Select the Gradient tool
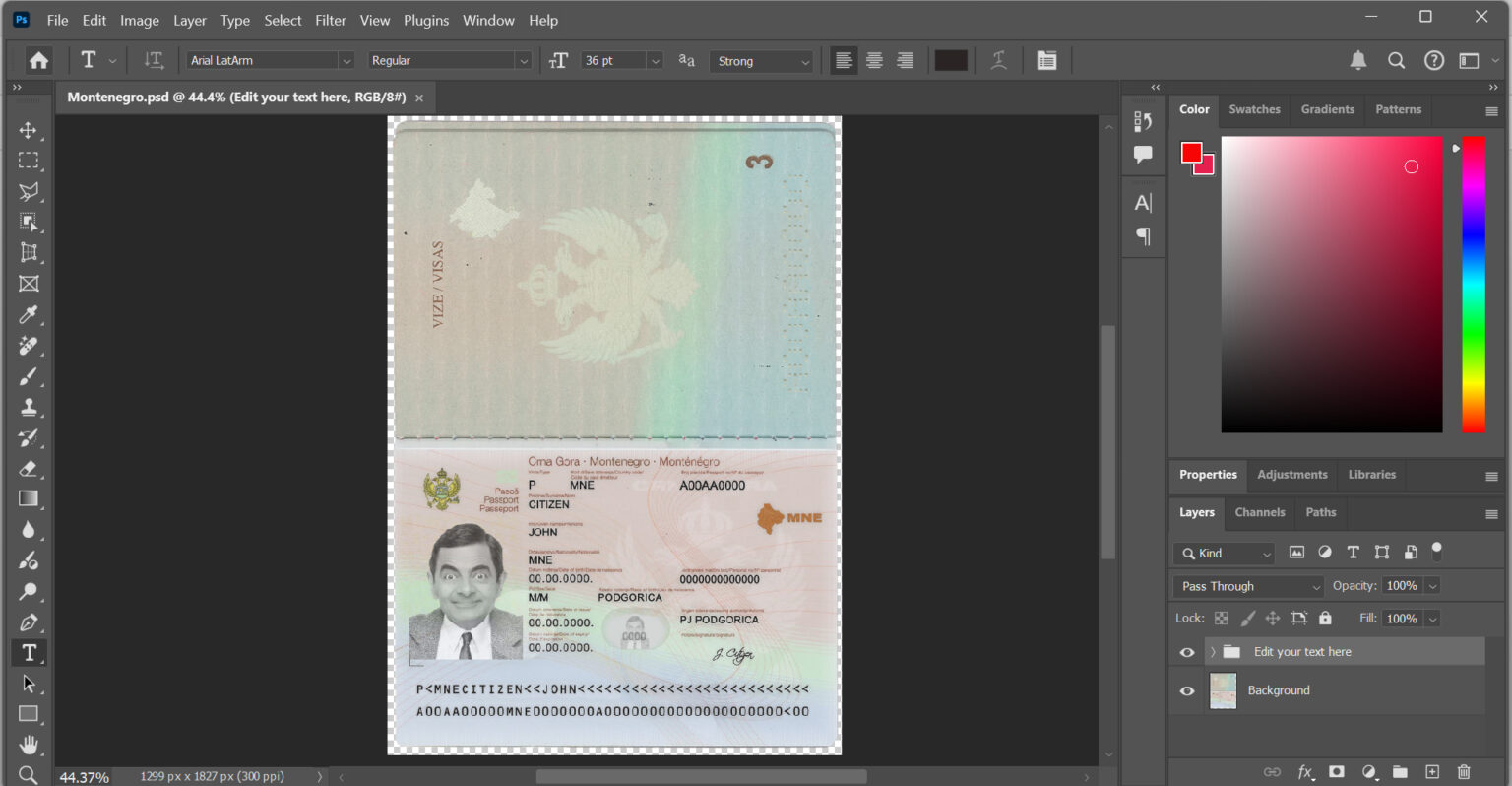 tap(29, 498)
